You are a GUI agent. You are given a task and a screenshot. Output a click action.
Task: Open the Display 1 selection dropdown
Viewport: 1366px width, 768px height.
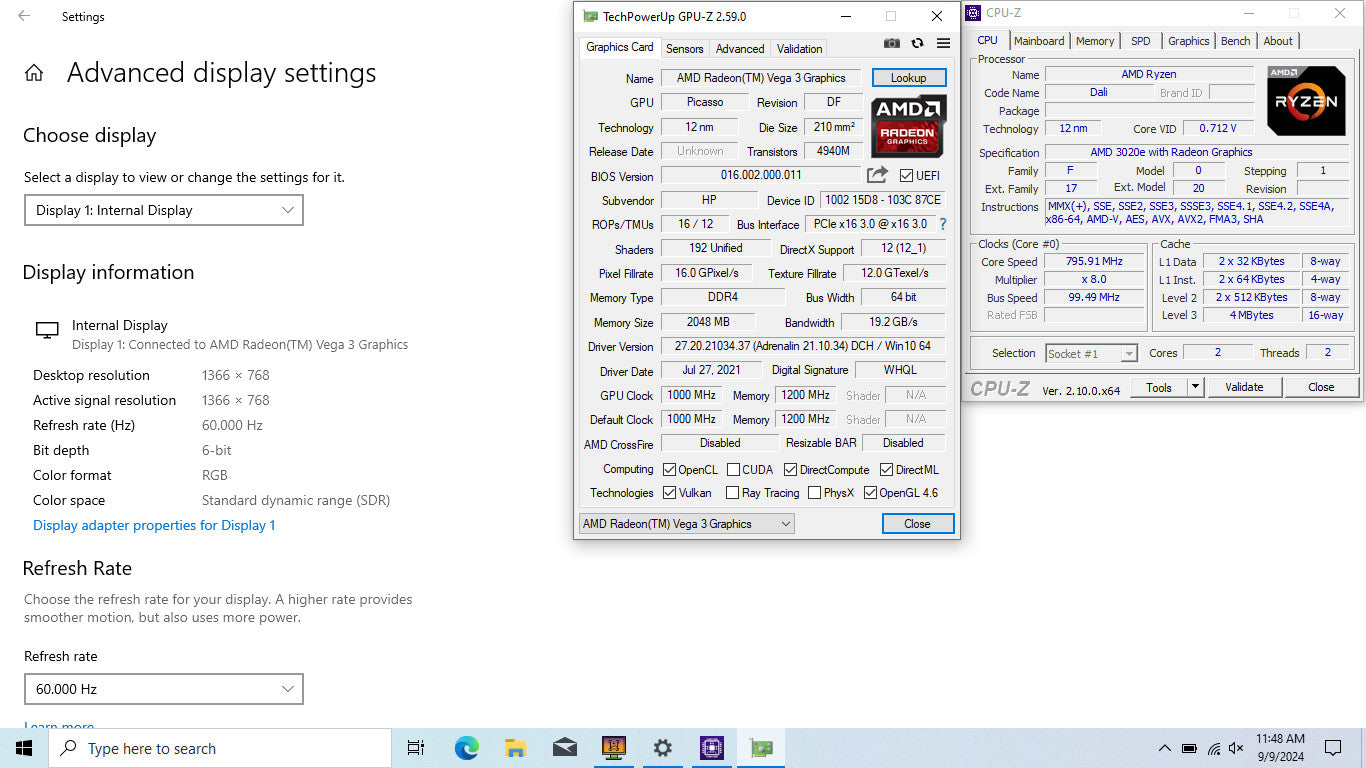(164, 210)
